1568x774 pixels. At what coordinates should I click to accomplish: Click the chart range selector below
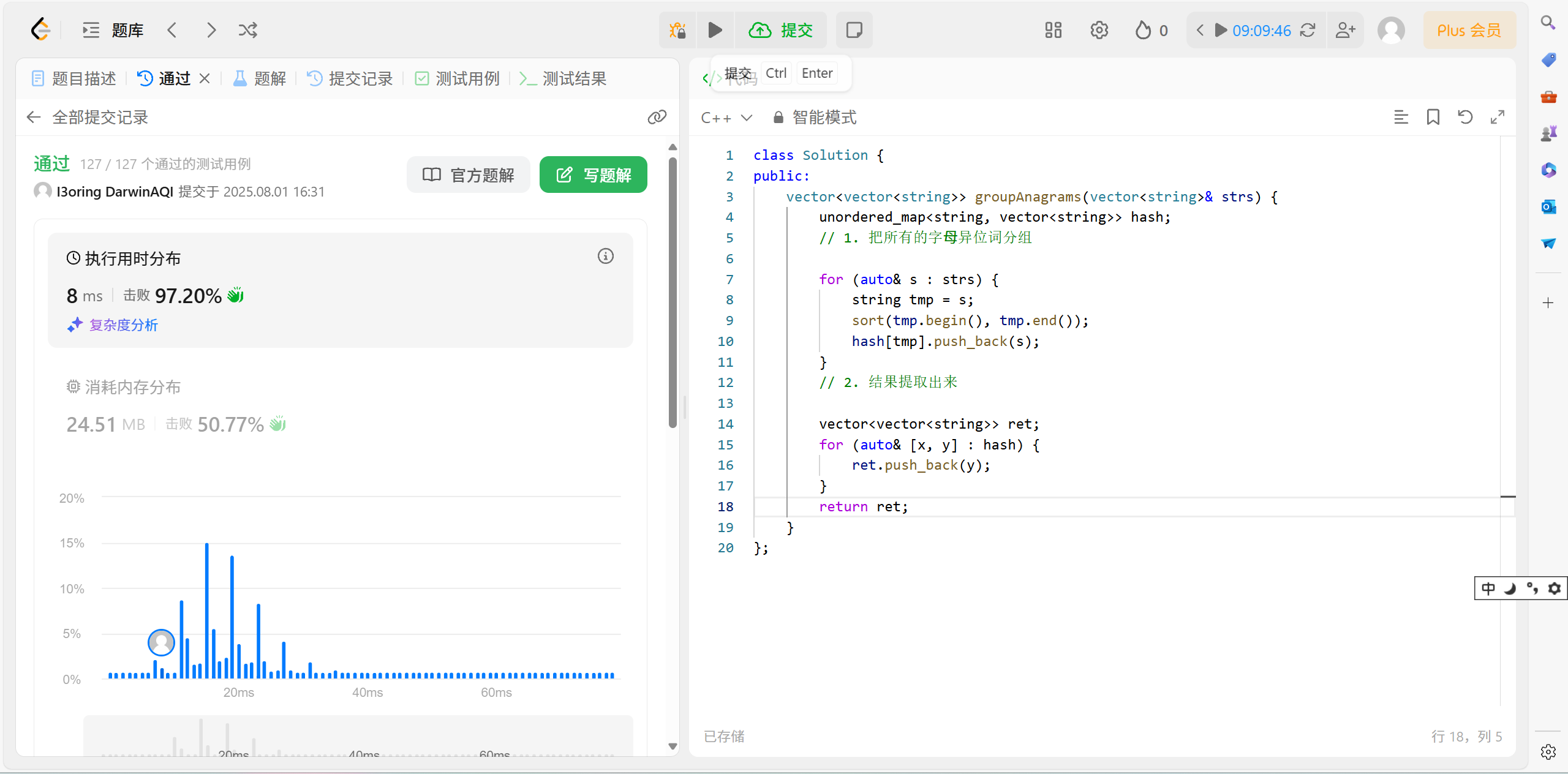(x=358, y=736)
